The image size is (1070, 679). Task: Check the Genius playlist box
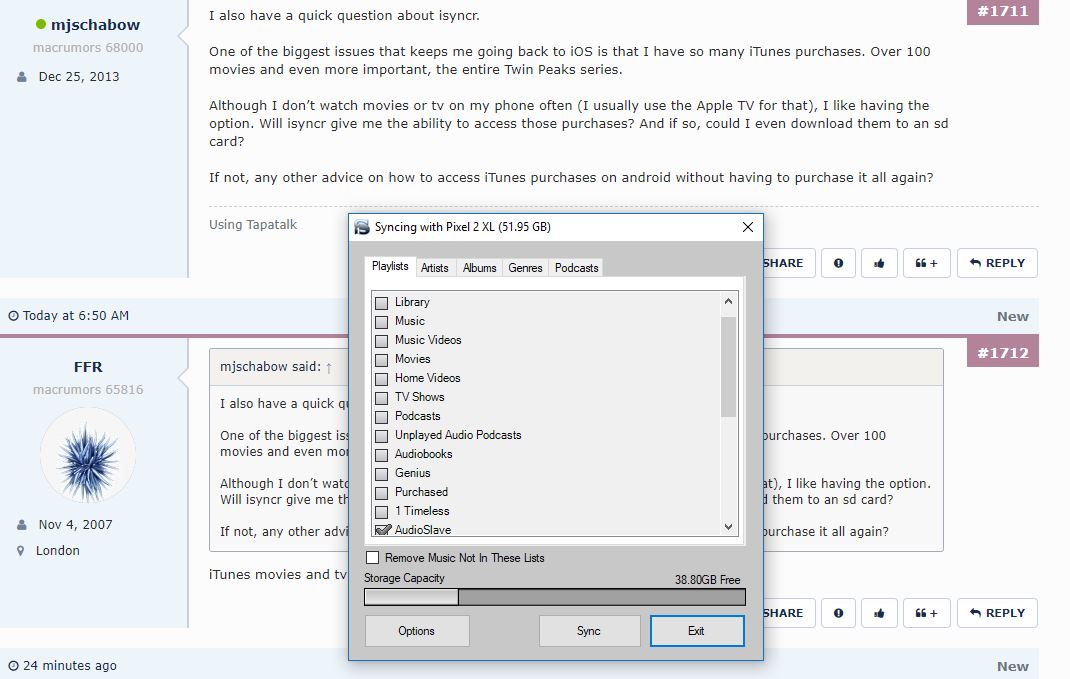tap(381, 474)
